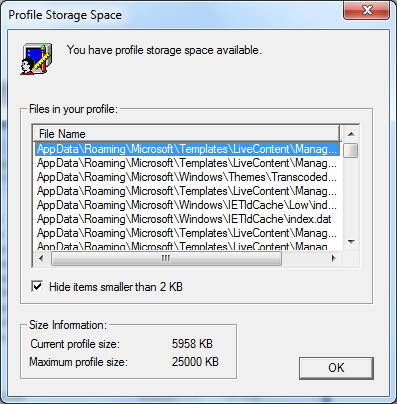Close the Profile Storage Space dialog
Viewport: 397px width, 404px height.
point(366,10)
